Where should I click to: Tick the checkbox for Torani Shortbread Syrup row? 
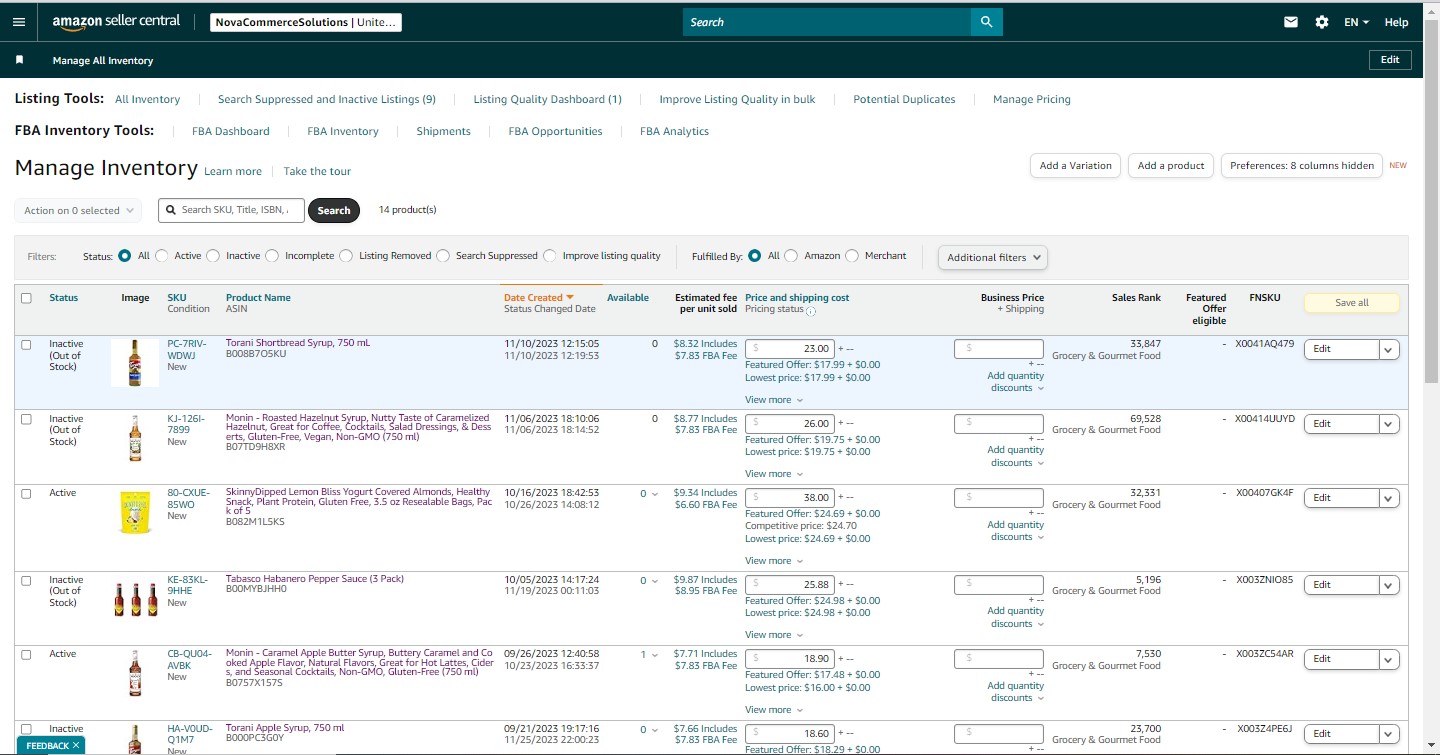[26, 344]
